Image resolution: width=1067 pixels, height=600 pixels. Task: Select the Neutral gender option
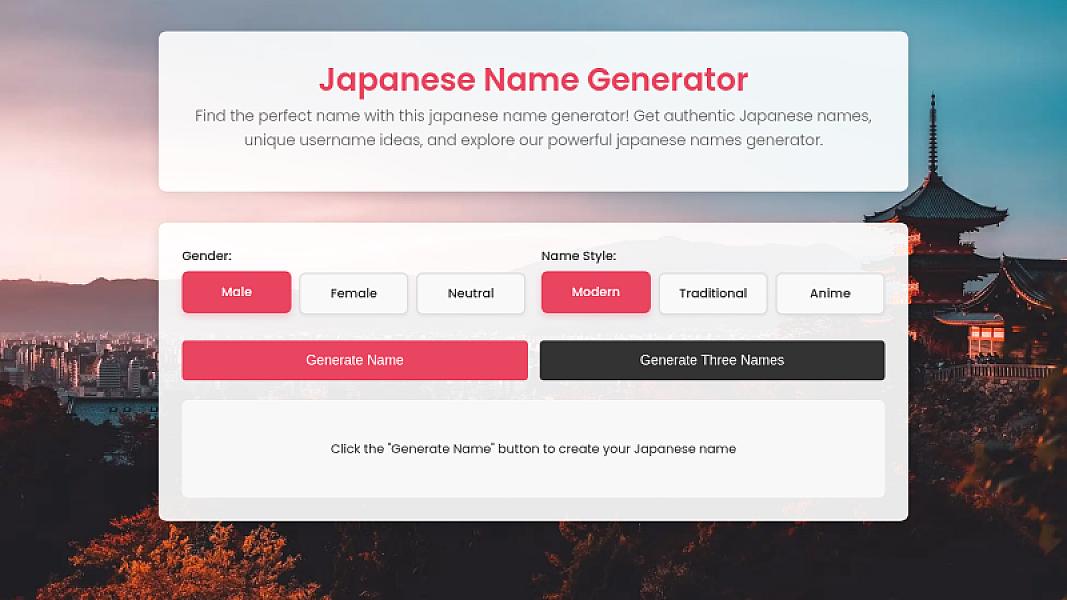coord(470,293)
